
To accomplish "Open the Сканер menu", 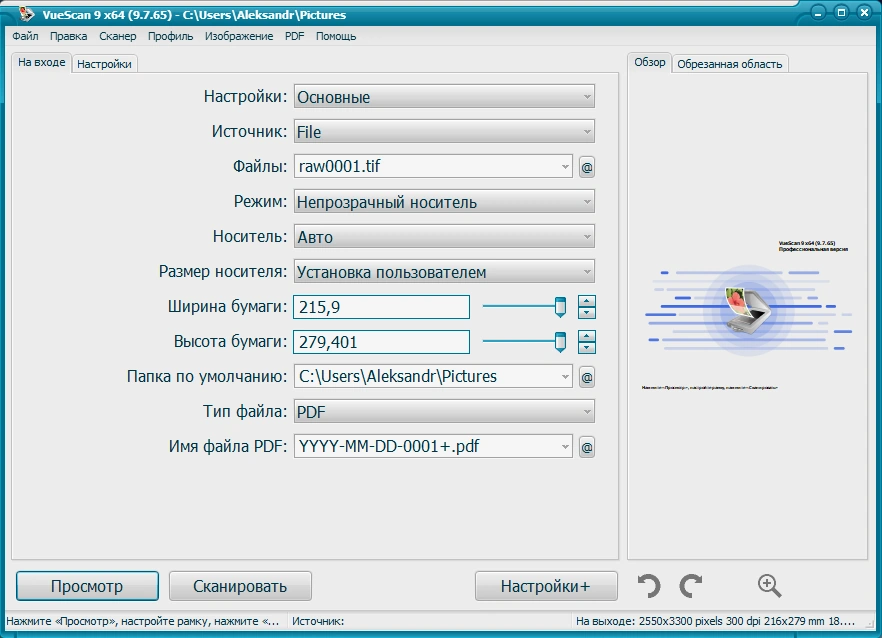I will [118, 36].
